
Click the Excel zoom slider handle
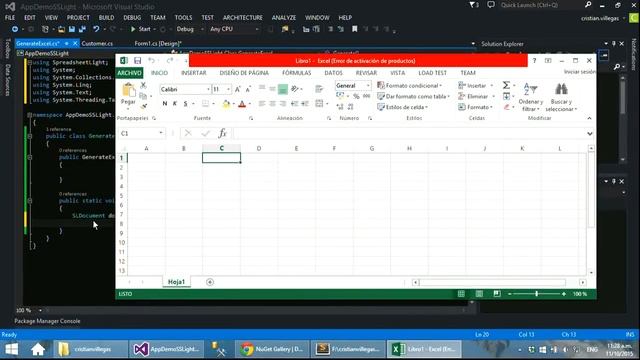click(x=536, y=294)
